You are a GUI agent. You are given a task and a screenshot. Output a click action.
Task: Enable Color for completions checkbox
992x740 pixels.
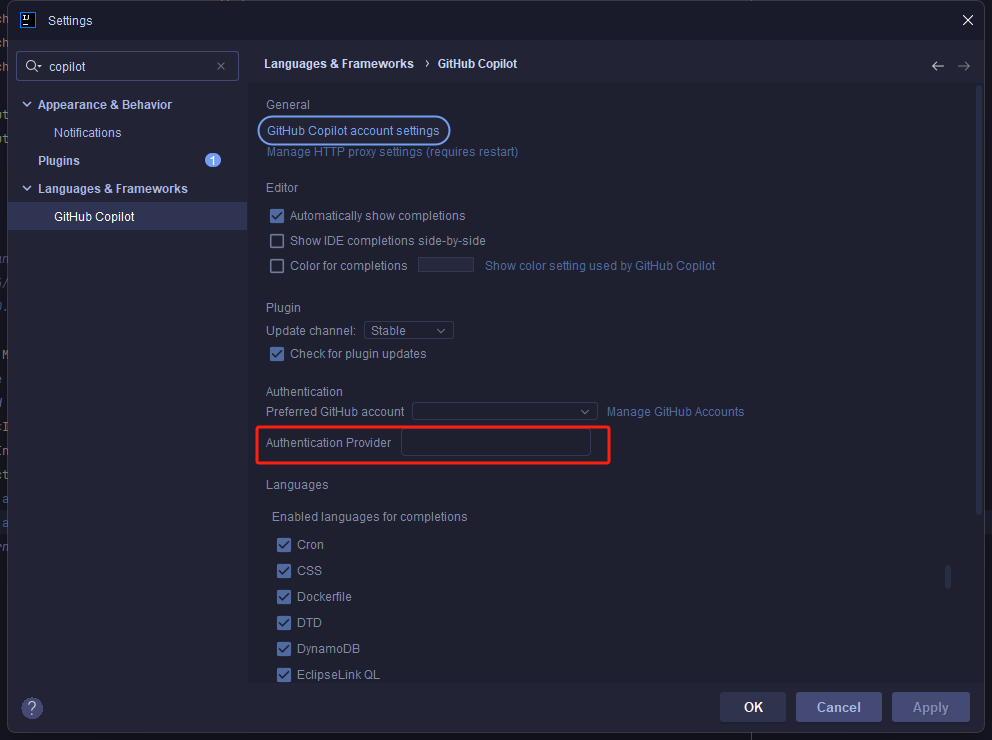276,266
